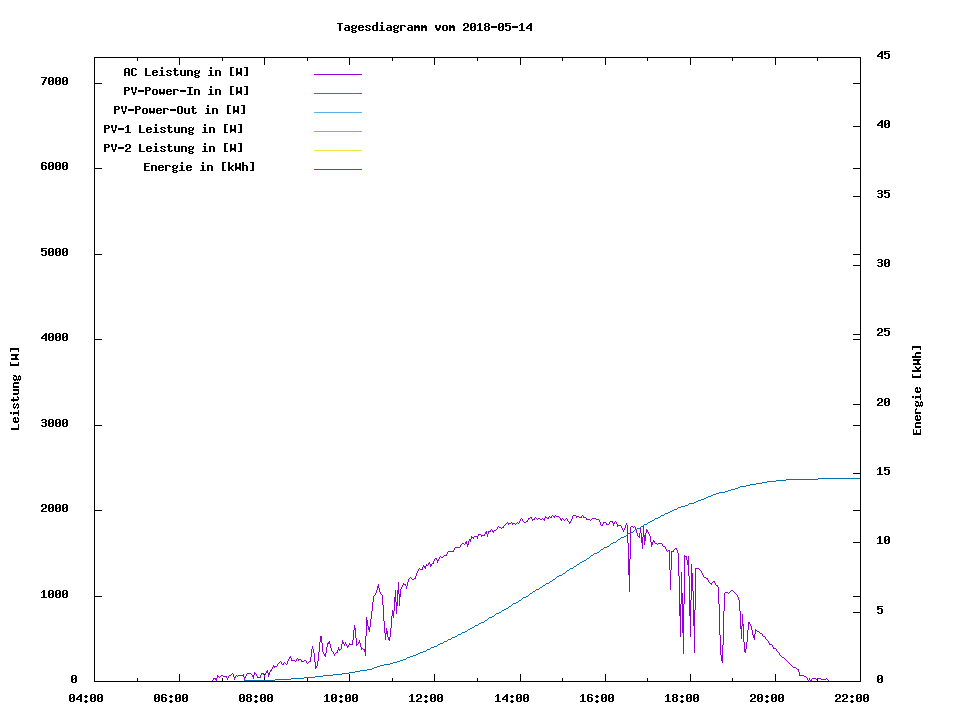The height and width of the screenshot is (720, 960).
Task: Click the 2000 value on the power axis
Action: (x=53, y=509)
